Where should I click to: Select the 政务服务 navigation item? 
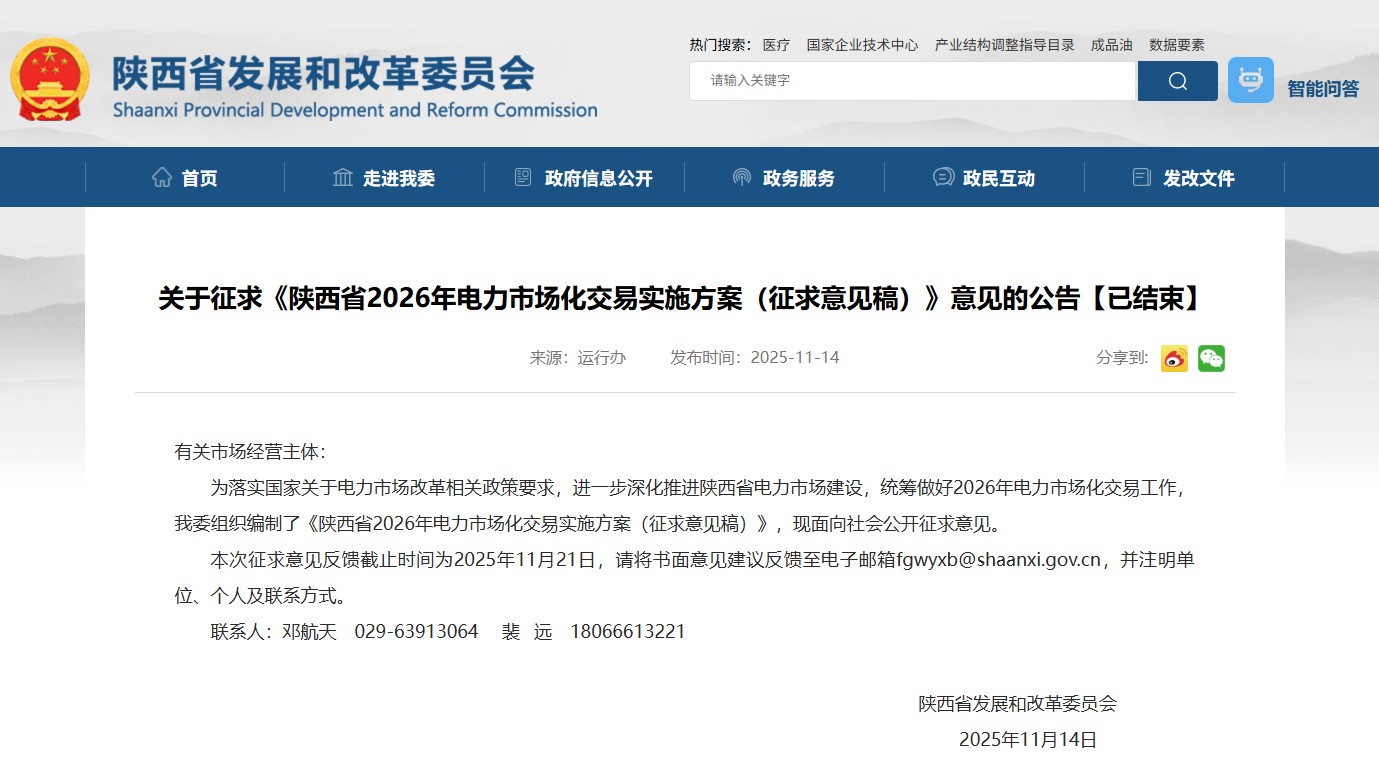[798, 179]
